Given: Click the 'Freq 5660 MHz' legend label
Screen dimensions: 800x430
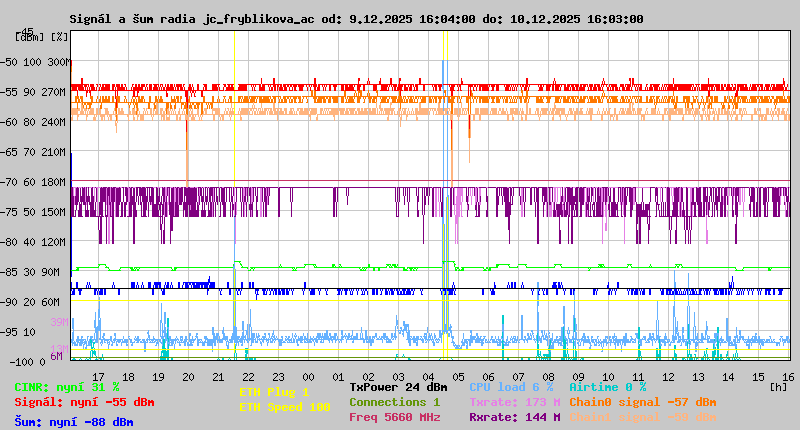Looking at the screenshot, I should [x=394, y=417].
